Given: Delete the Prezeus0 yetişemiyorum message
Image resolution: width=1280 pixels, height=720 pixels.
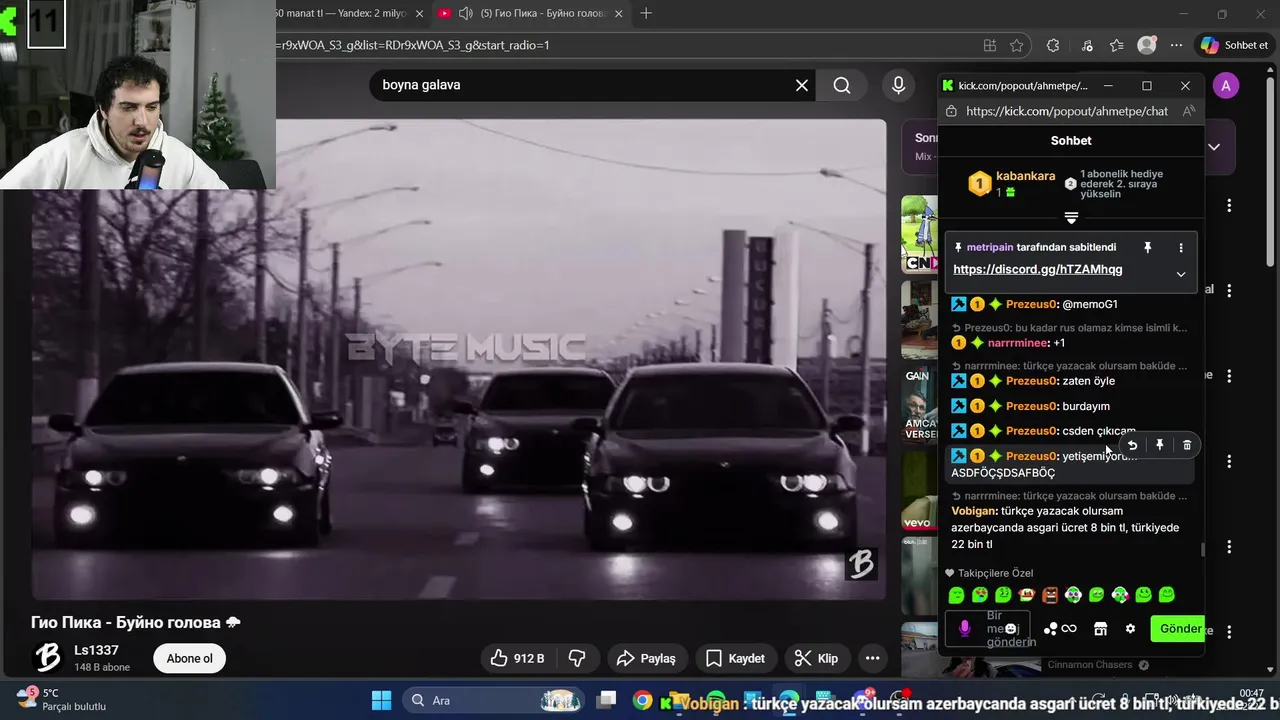Looking at the screenshot, I should point(1187,445).
